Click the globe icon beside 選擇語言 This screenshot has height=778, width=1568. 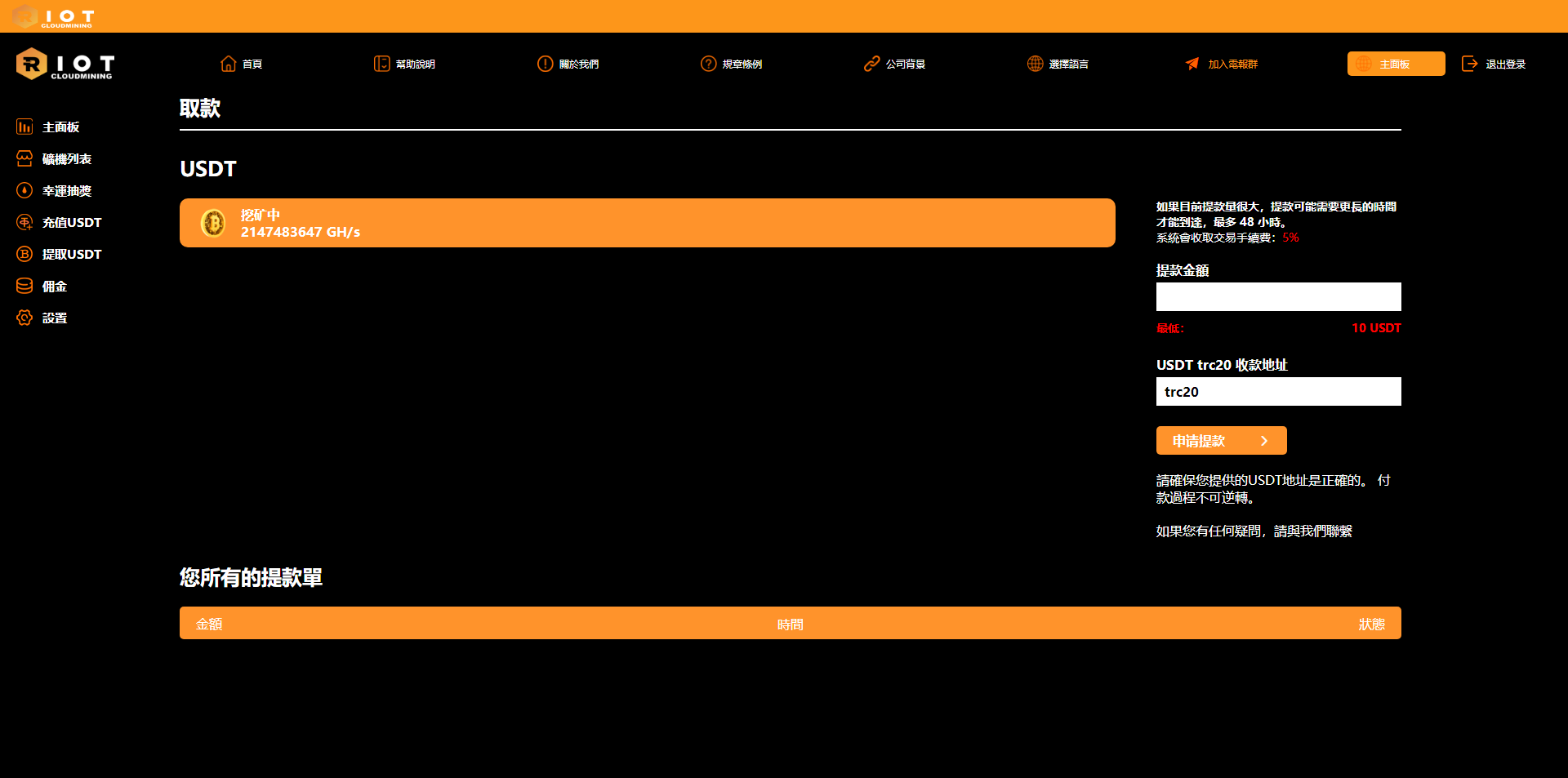tap(1036, 64)
